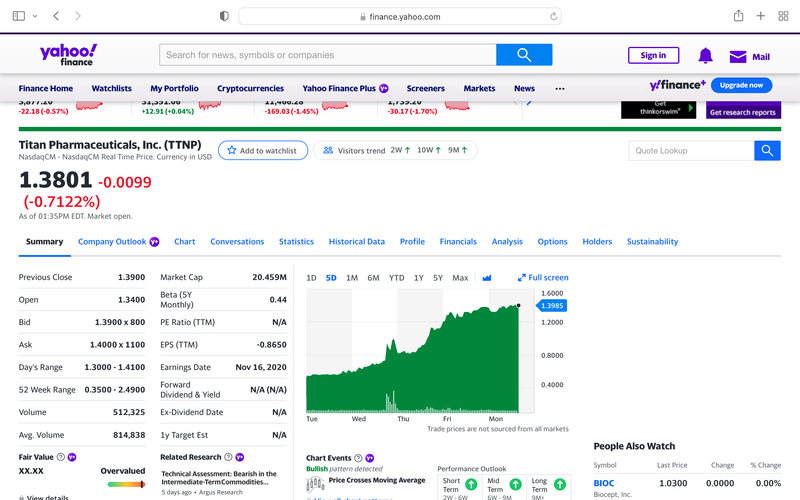
Task: Select the 1M chart range
Action: (x=352, y=278)
